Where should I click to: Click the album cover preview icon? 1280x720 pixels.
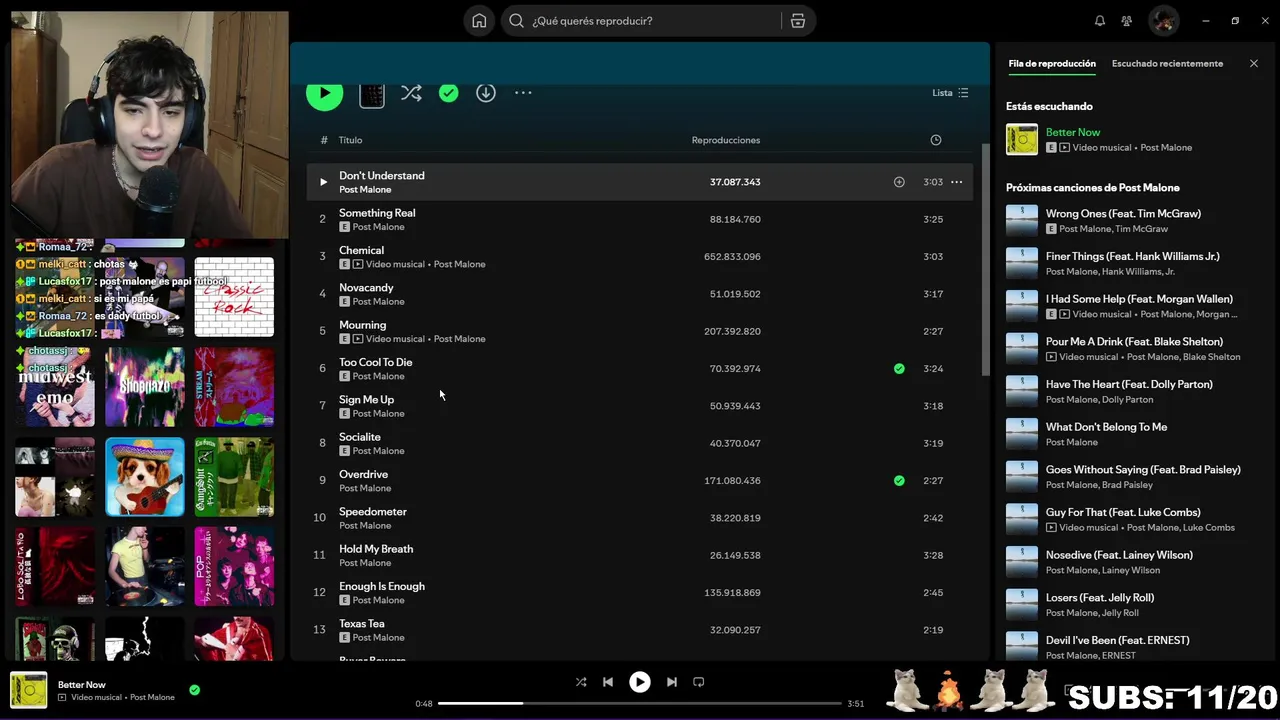coord(372,94)
